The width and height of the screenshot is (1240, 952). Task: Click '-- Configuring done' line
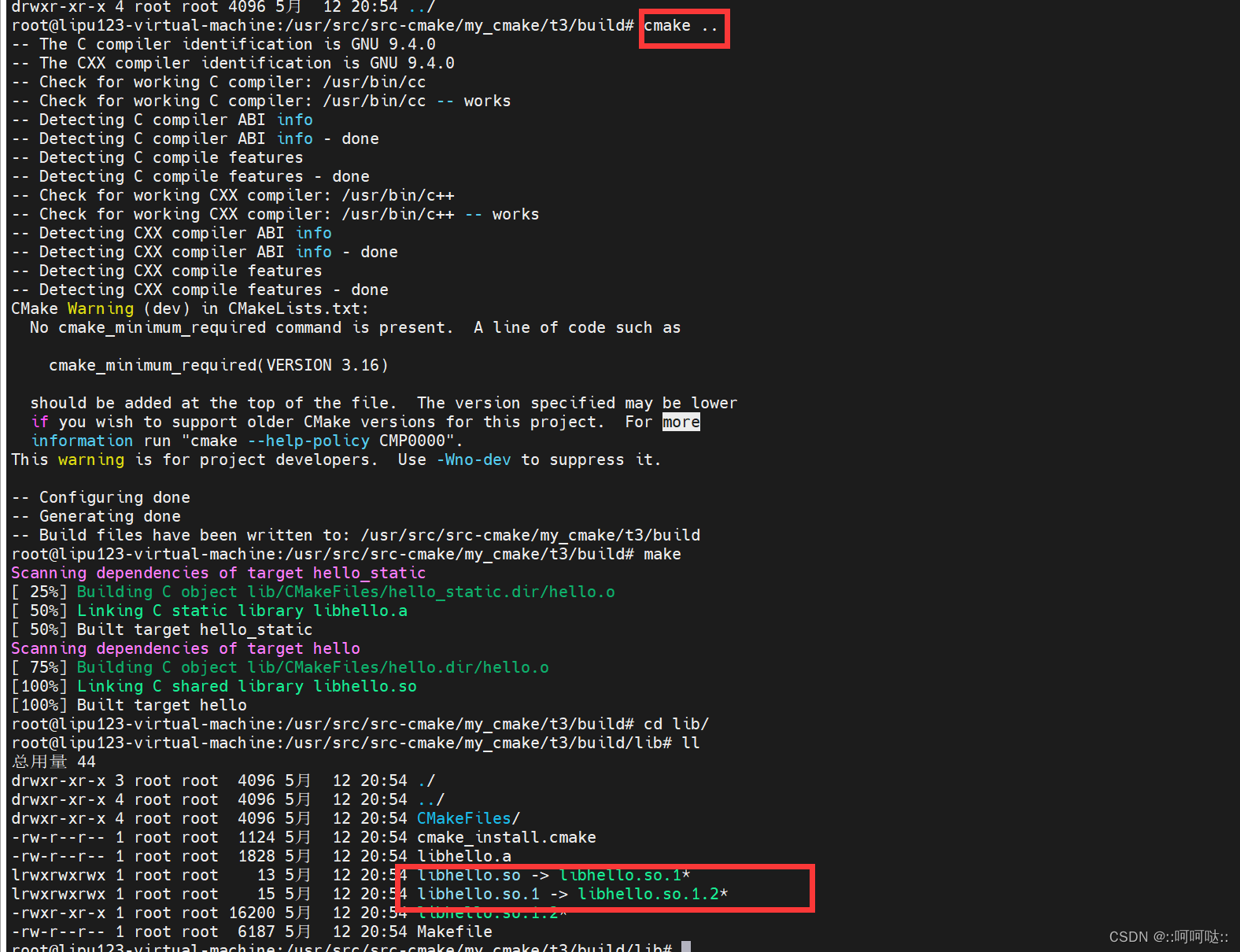coord(101,497)
